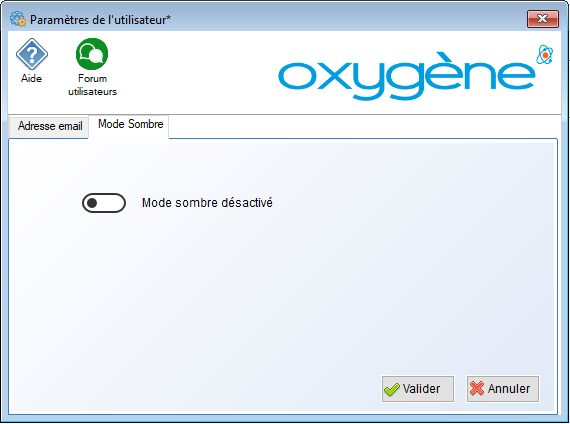The image size is (570, 424).
Task: Click the blue Oxygène logo text
Action: 406,76
